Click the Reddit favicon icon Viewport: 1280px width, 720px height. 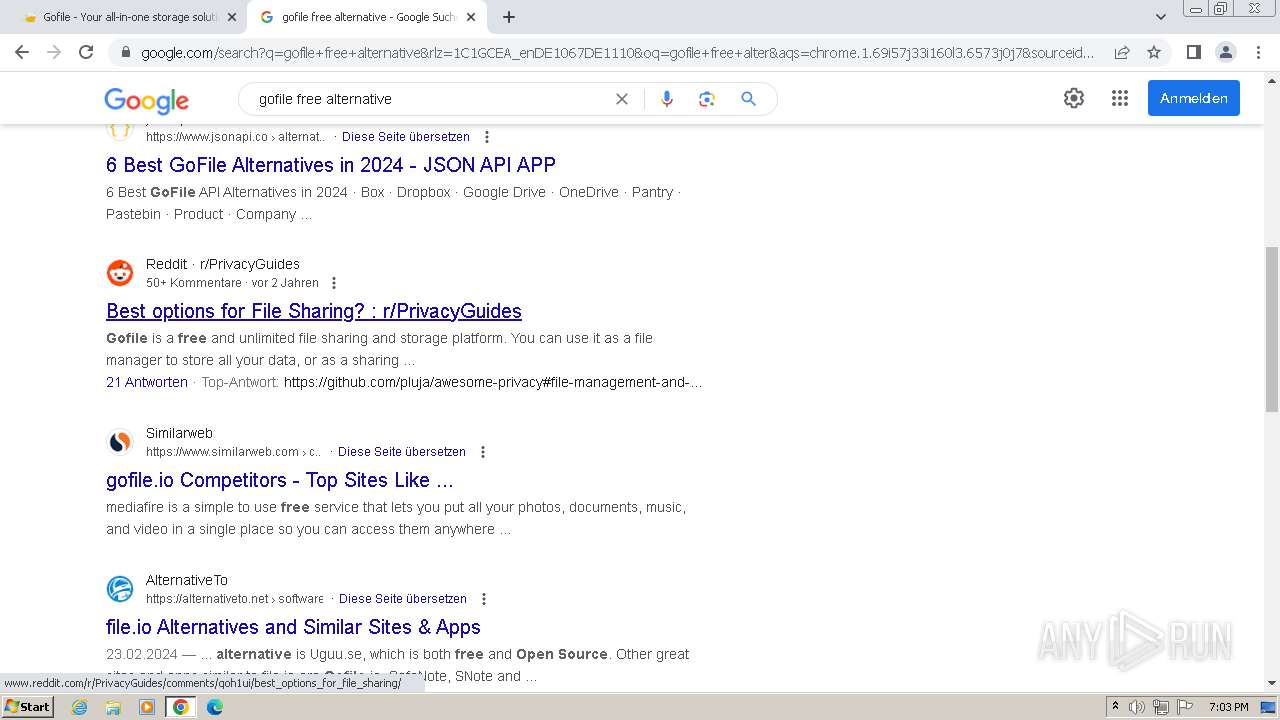(x=120, y=273)
